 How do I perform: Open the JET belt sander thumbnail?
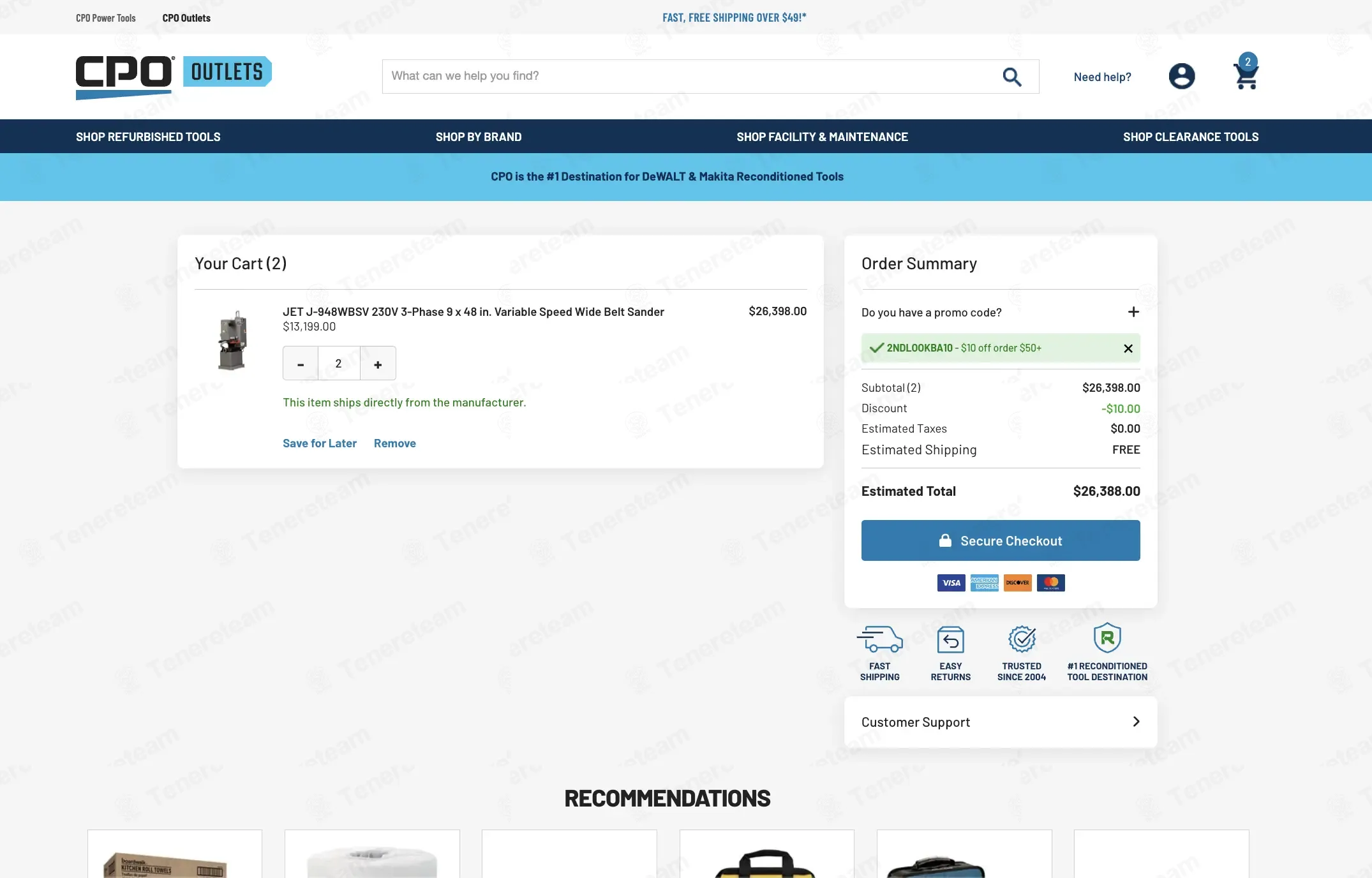tap(232, 340)
